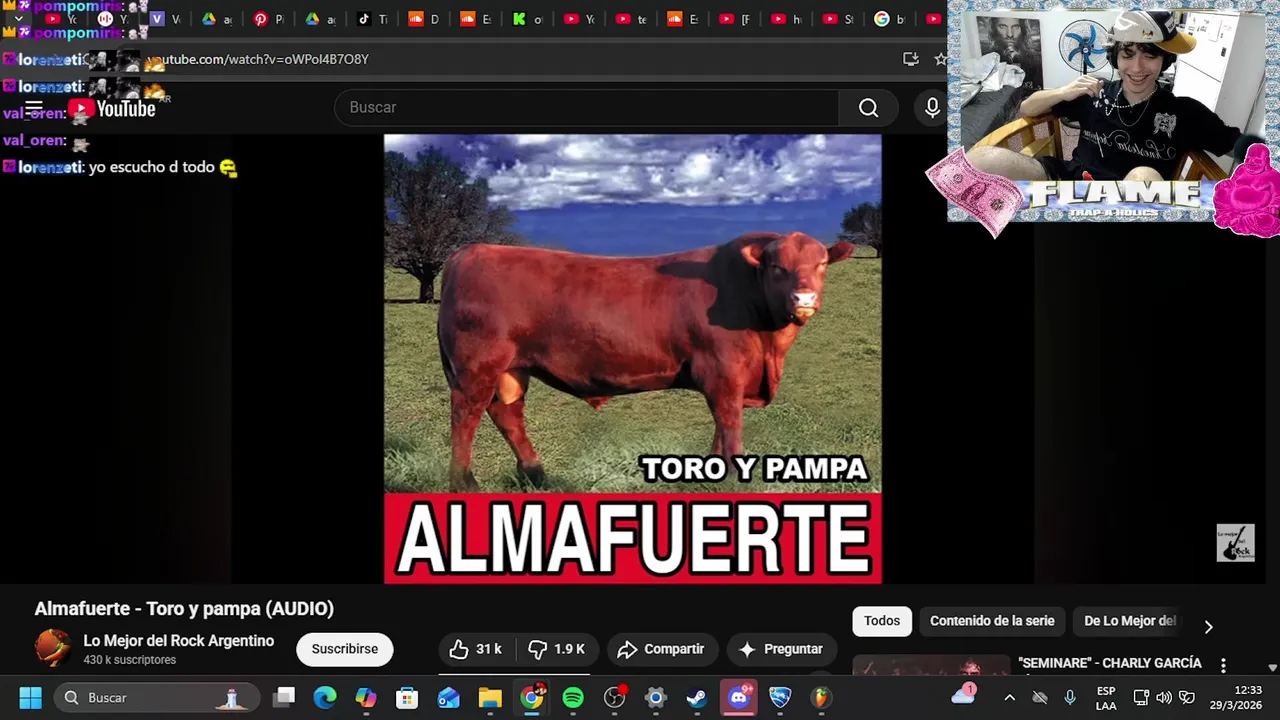
Task: Toggle the microphone icon in system tray
Action: (x=1070, y=697)
